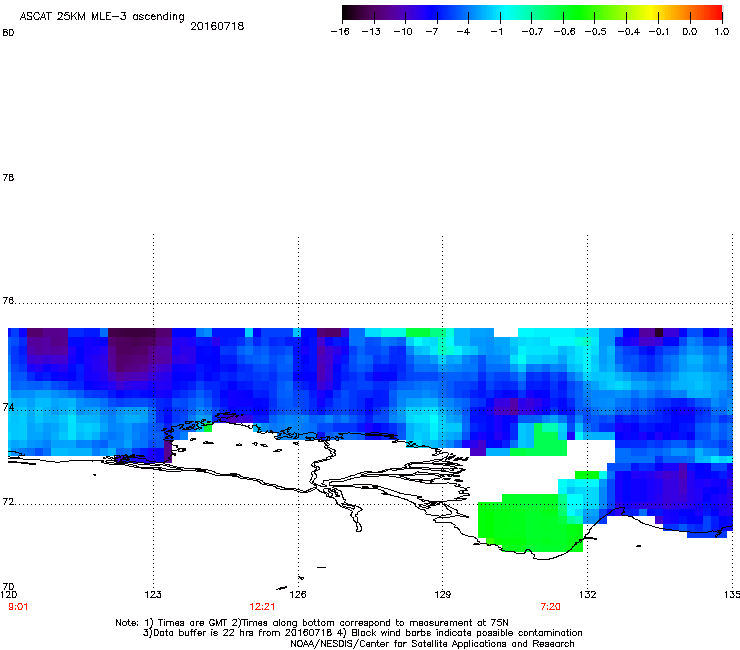The width and height of the screenshot is (740, 650).
Task: Click the 74 latitude axis label
Action: point(8,407)
